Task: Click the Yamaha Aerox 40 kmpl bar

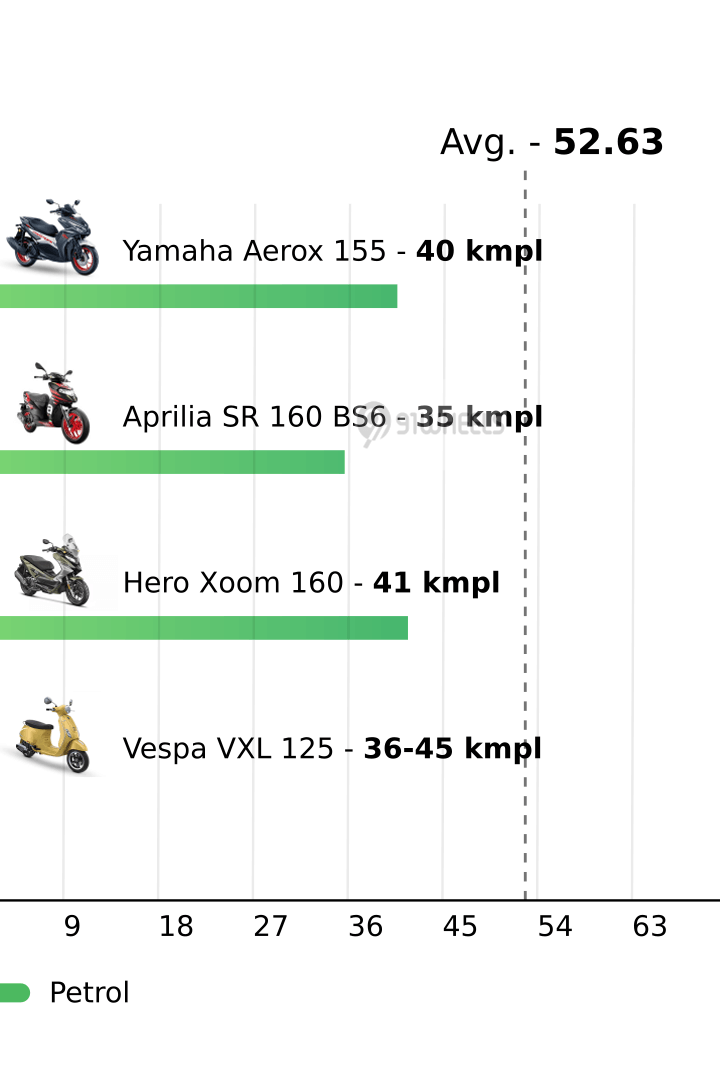Action: click(x=198, y=296)
